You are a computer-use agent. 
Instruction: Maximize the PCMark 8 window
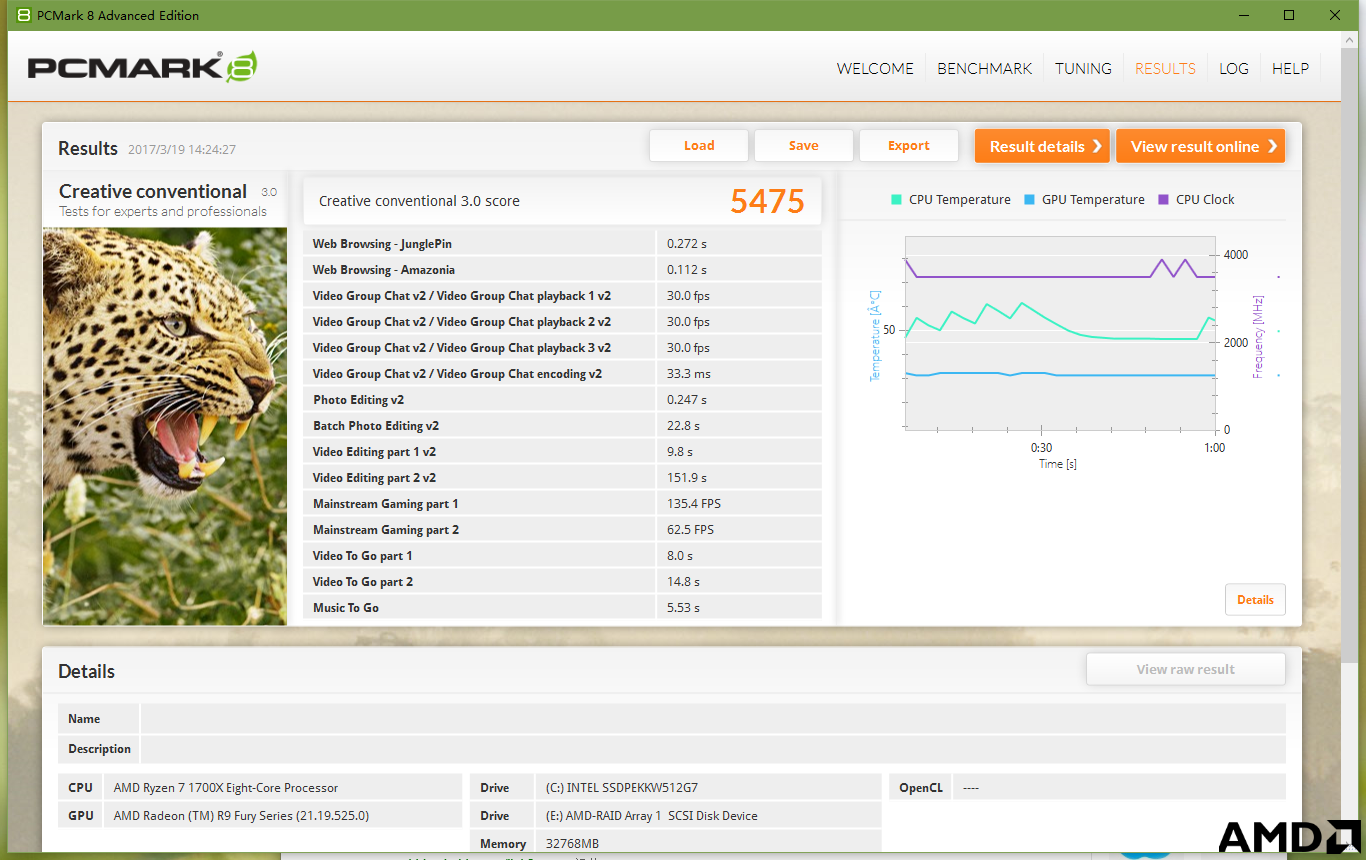(1289, 15)
